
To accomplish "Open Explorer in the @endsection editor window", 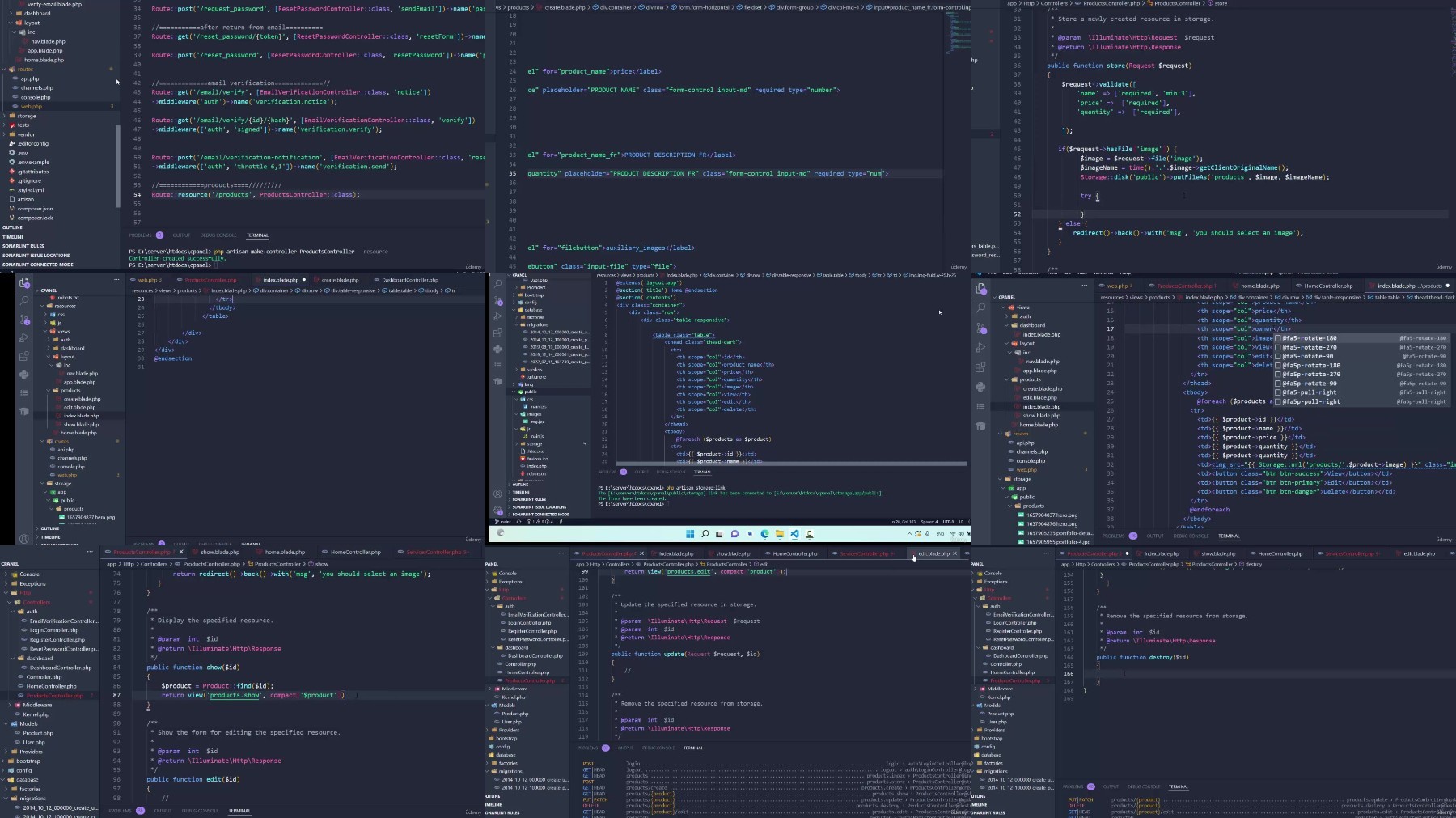I will coord(24,283).
